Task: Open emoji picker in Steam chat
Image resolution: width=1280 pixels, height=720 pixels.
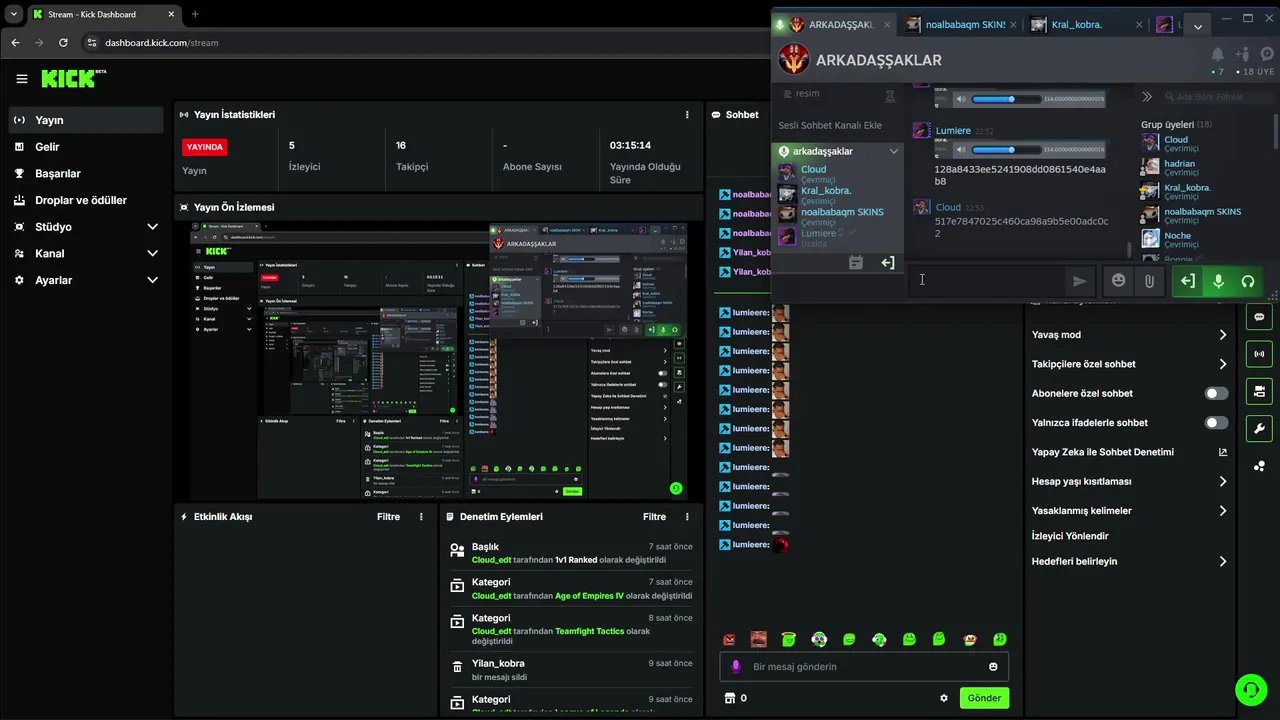Action: click(x=1118, y=281)
